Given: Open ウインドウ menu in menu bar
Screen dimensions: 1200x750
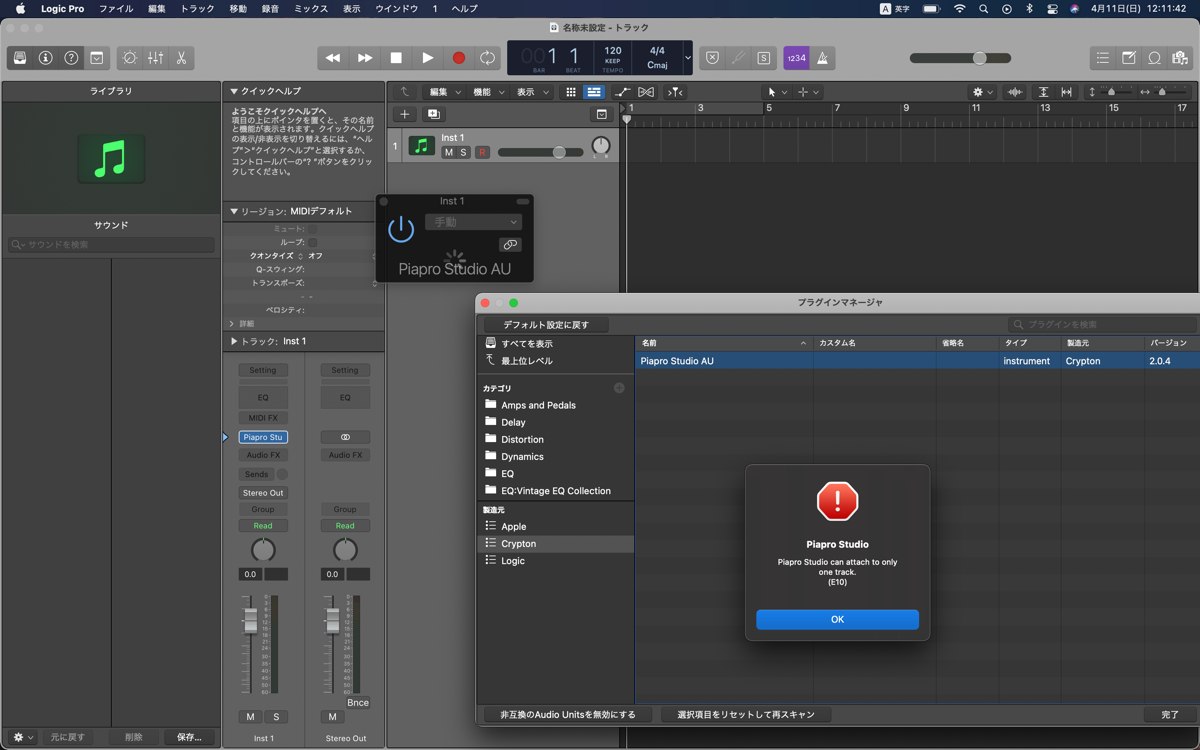Looking at the screenshot, I should (x=396, y=8).
